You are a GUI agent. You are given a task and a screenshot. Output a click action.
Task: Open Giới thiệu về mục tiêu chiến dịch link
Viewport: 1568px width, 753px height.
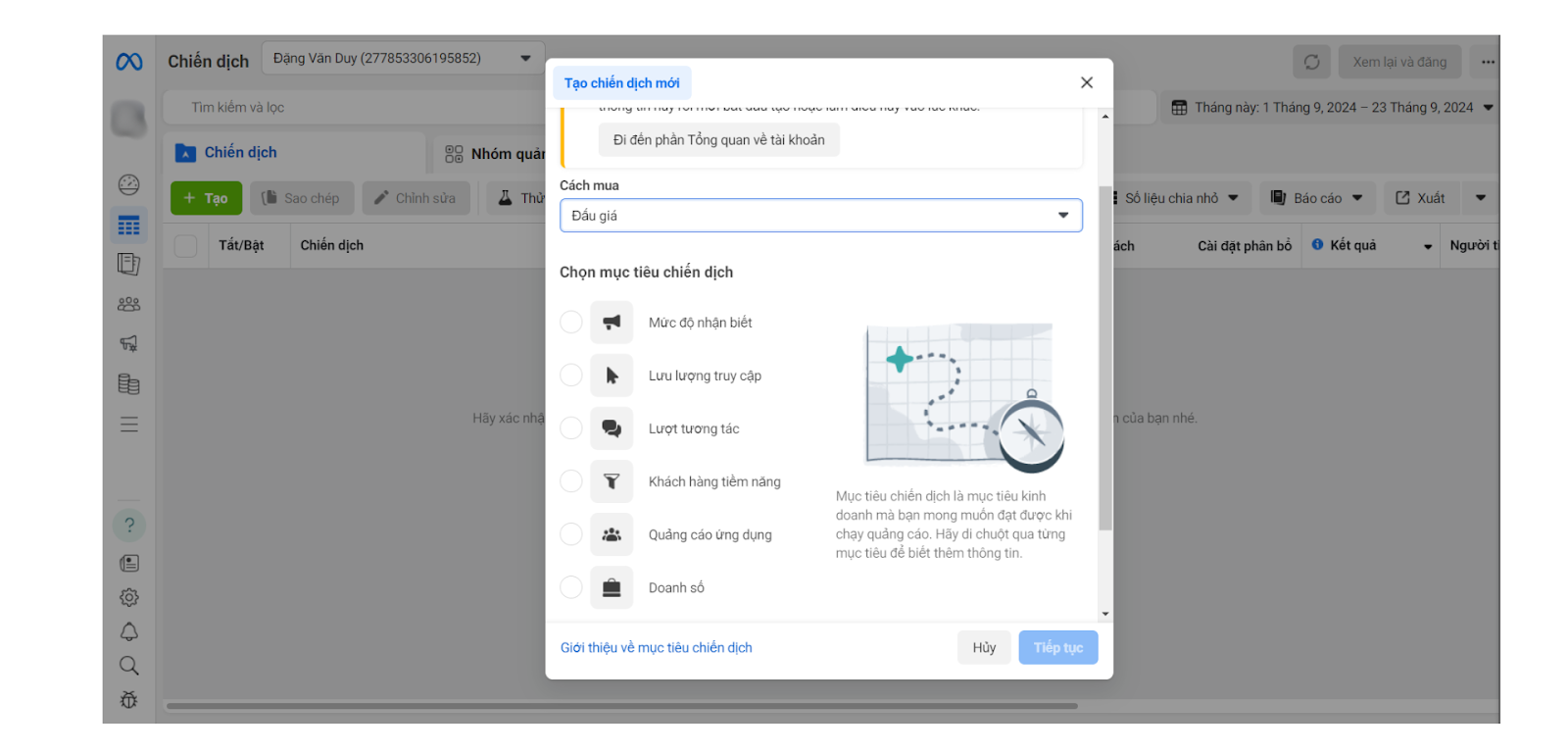tap(656, 647)
